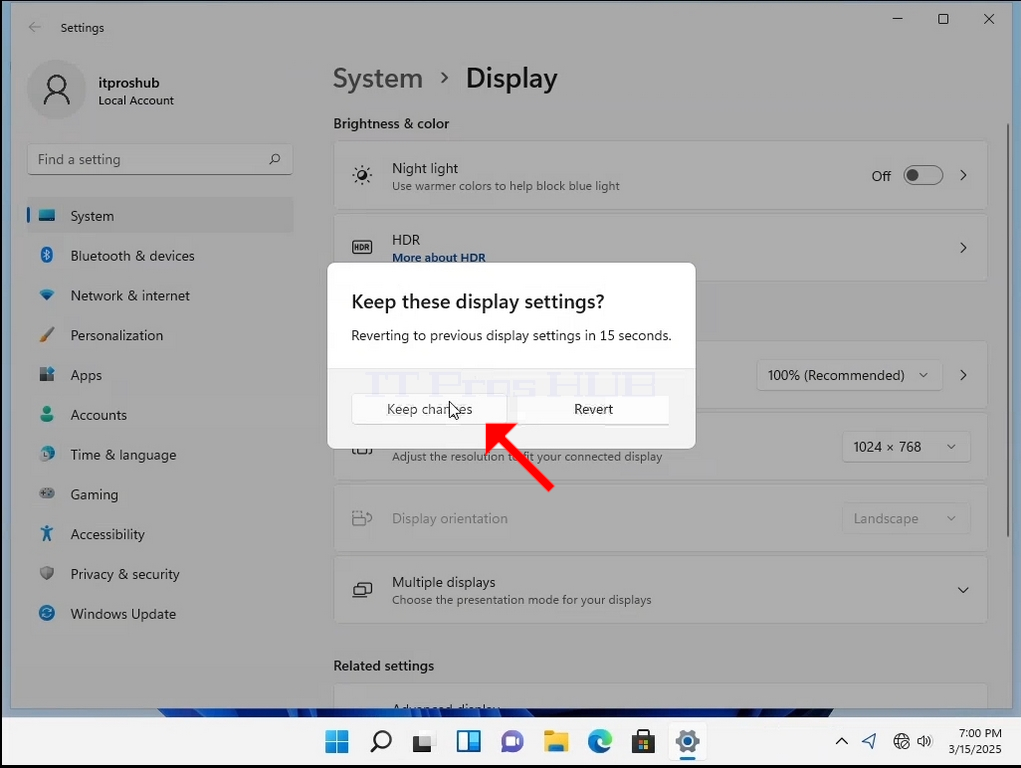Open Night light settings chevron
The image size is (1021, 768).
click(x=963, y=176)
